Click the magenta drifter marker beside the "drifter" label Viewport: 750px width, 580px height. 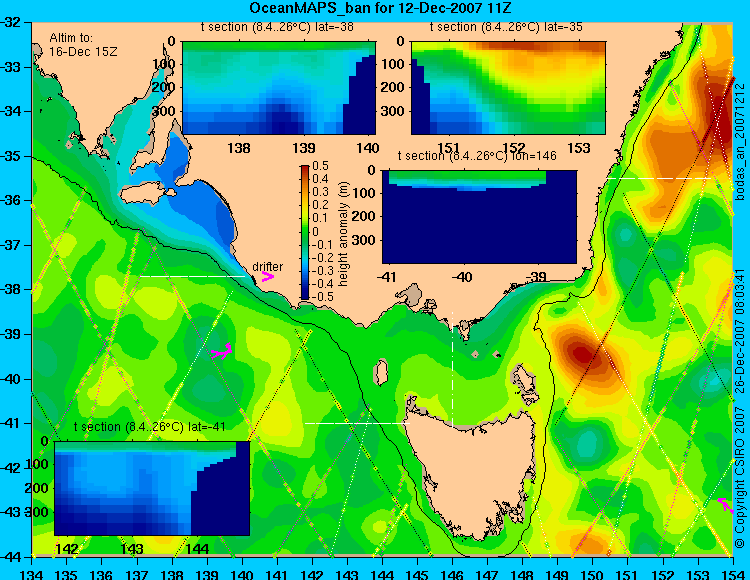click(x=267, y=276)
